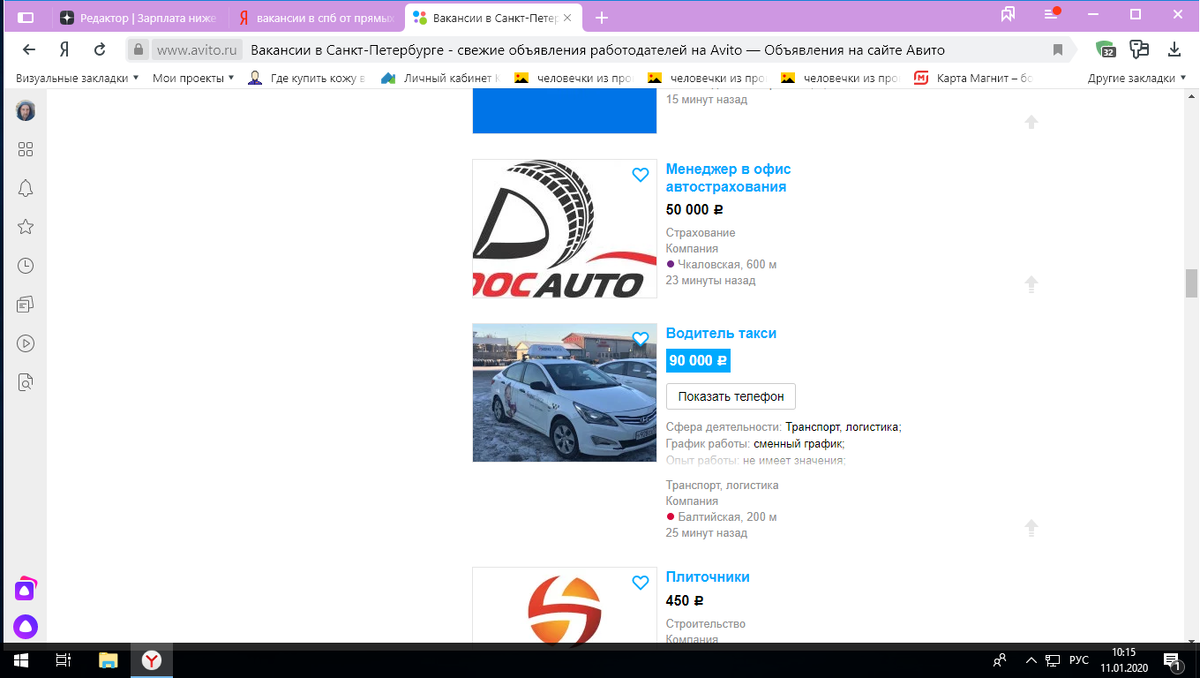Click the user profile avatar in sidebar
1200x678 pixels.
26,110
